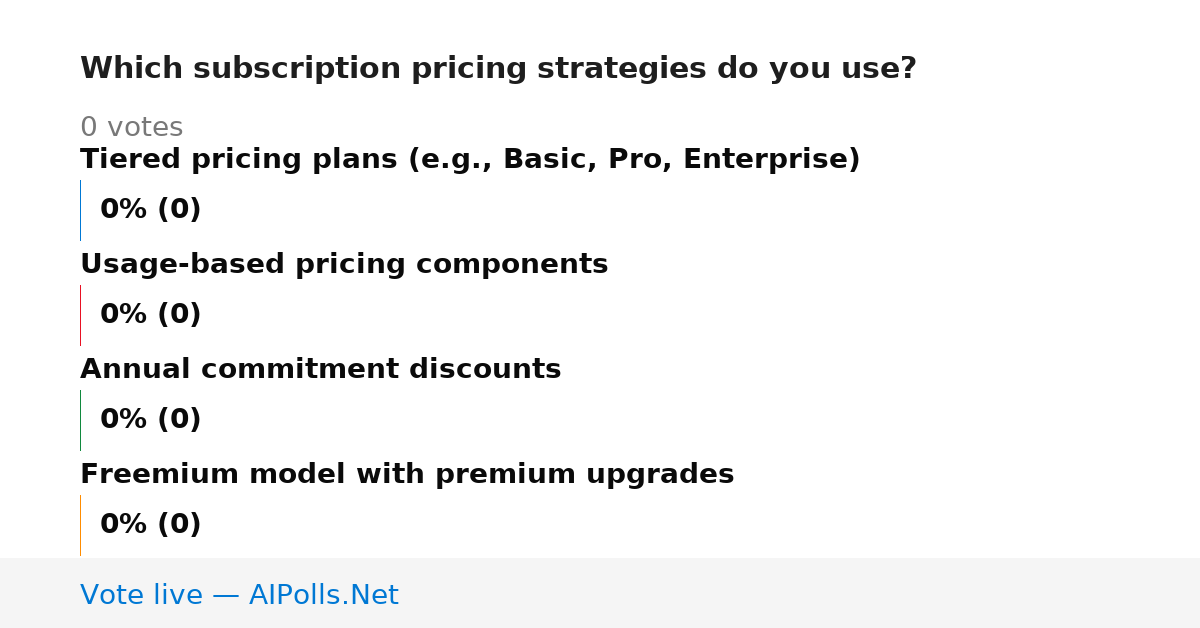Click the orange bar for Freemium model
The image size is (1200, 628).
point(80,525)
